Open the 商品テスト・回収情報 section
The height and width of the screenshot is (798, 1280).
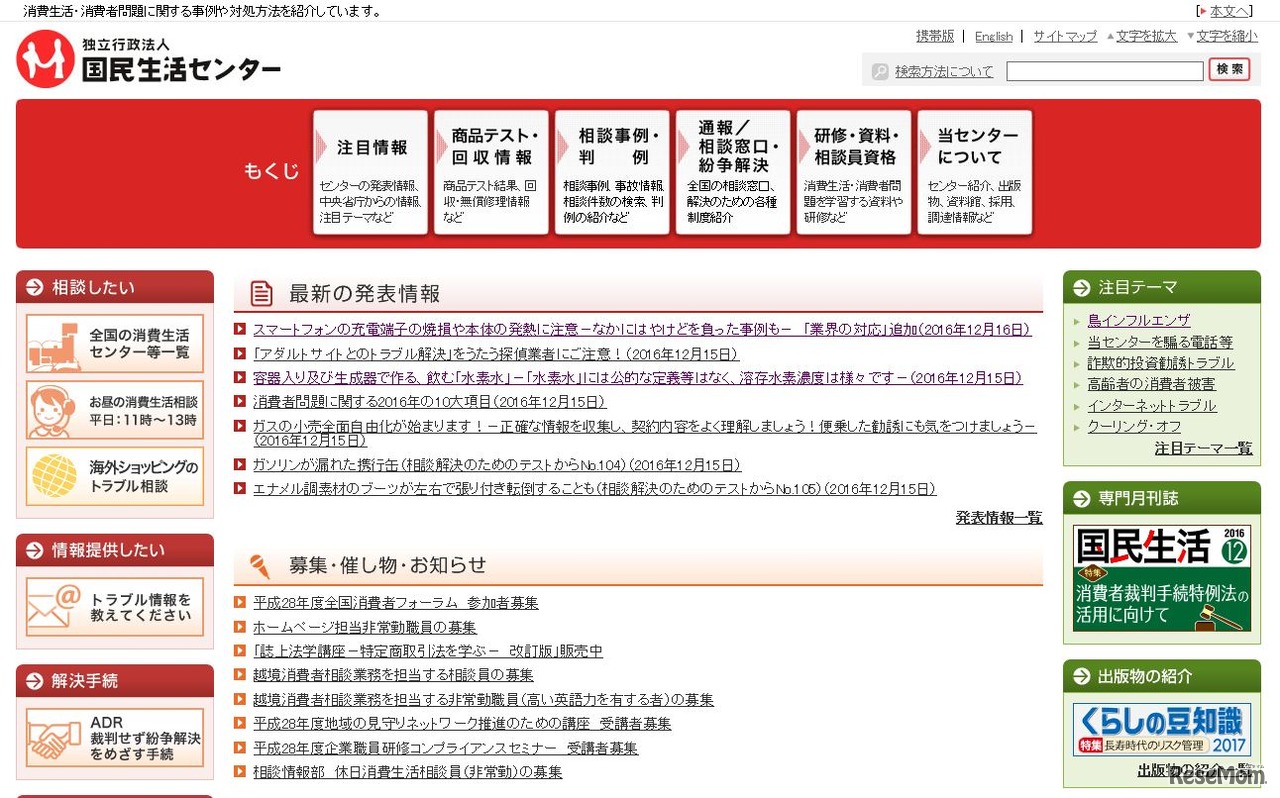pyautogui.click(x=491, y=172)
